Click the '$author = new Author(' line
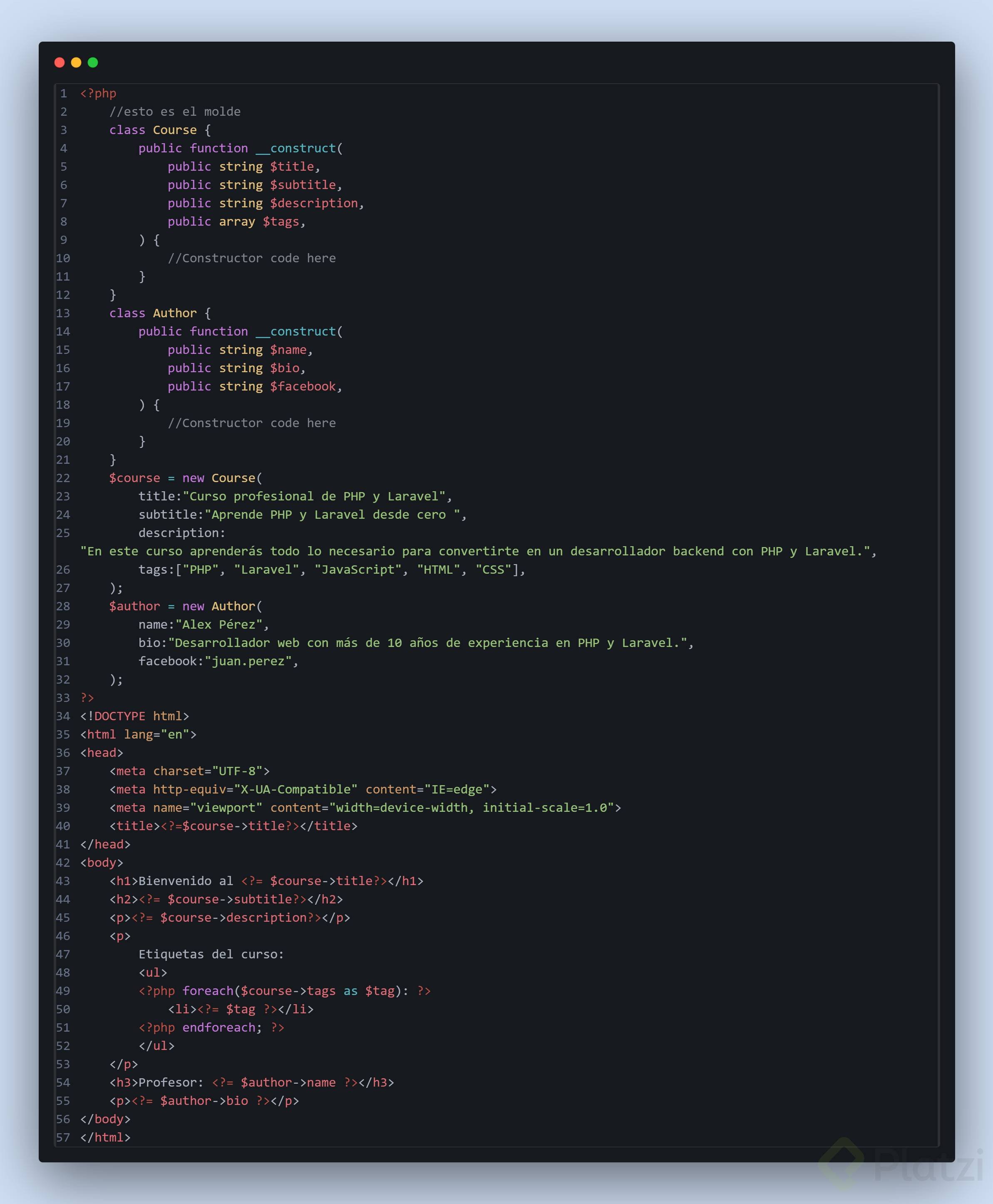This screenshot has height=1204, width=993. 185,606
